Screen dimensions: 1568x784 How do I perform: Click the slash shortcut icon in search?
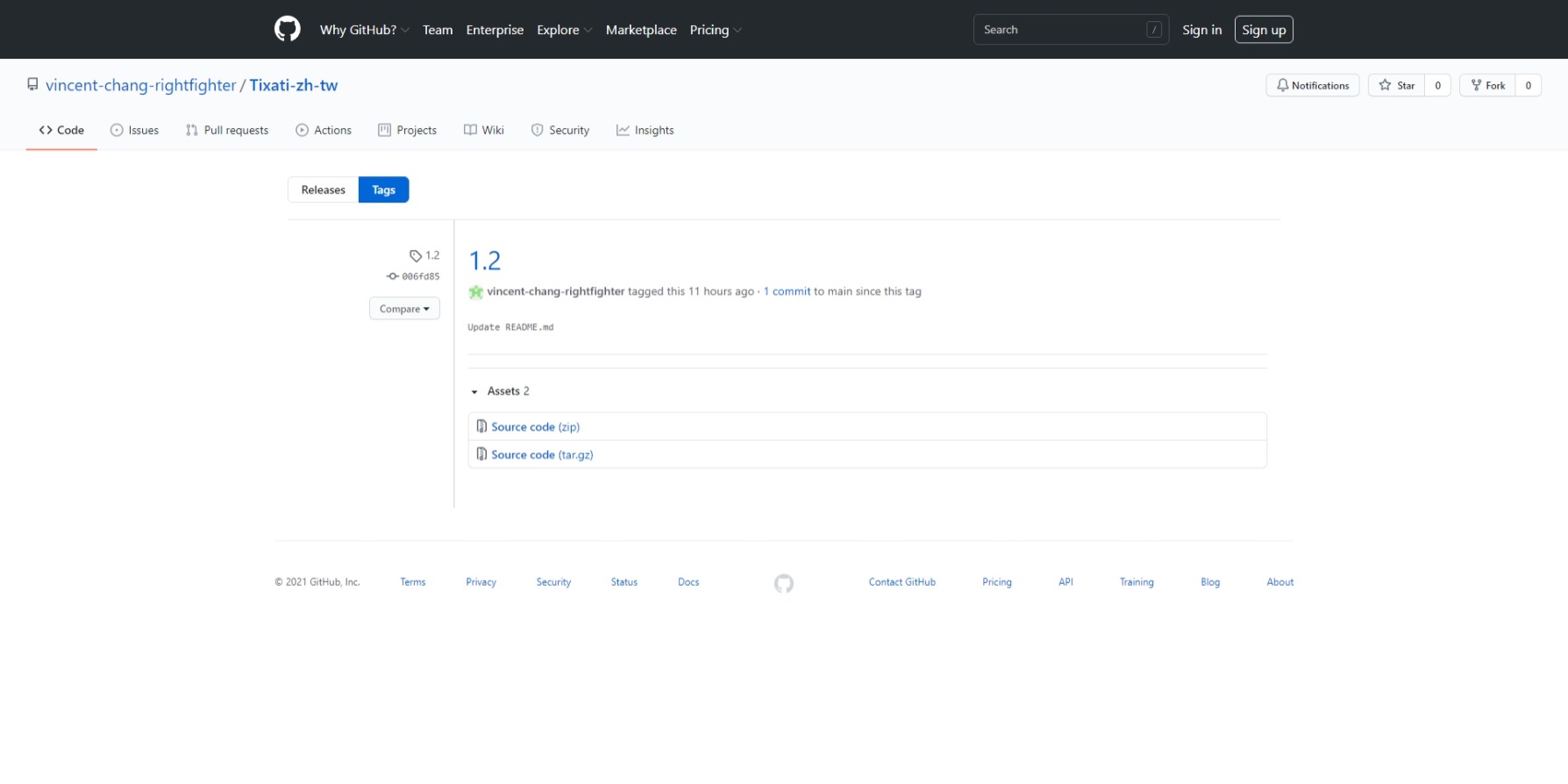tap(1154, 30)
